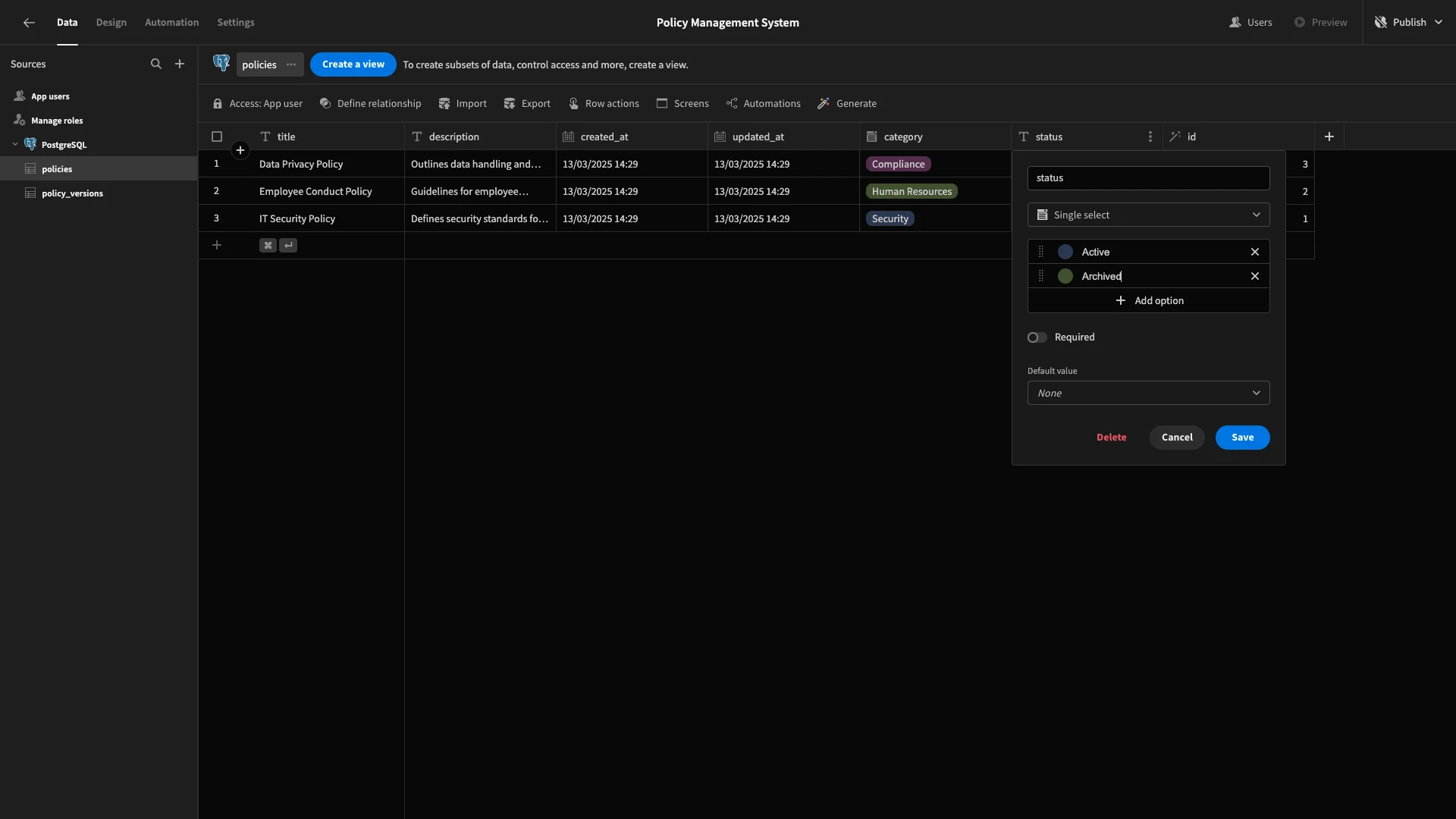This screenshot has height=819, width=1456.
Task: Edit the column name field 'status'
Action: pos(1148,178)
